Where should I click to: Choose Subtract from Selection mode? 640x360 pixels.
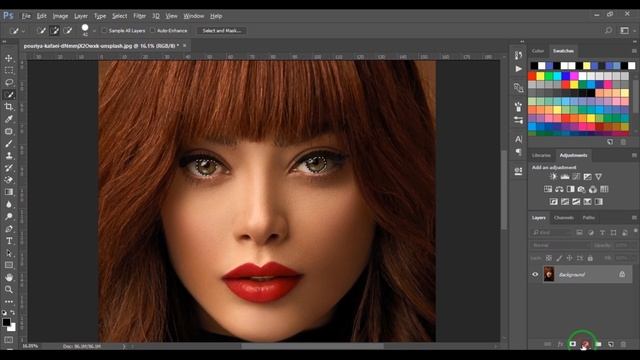pos(68,31)
